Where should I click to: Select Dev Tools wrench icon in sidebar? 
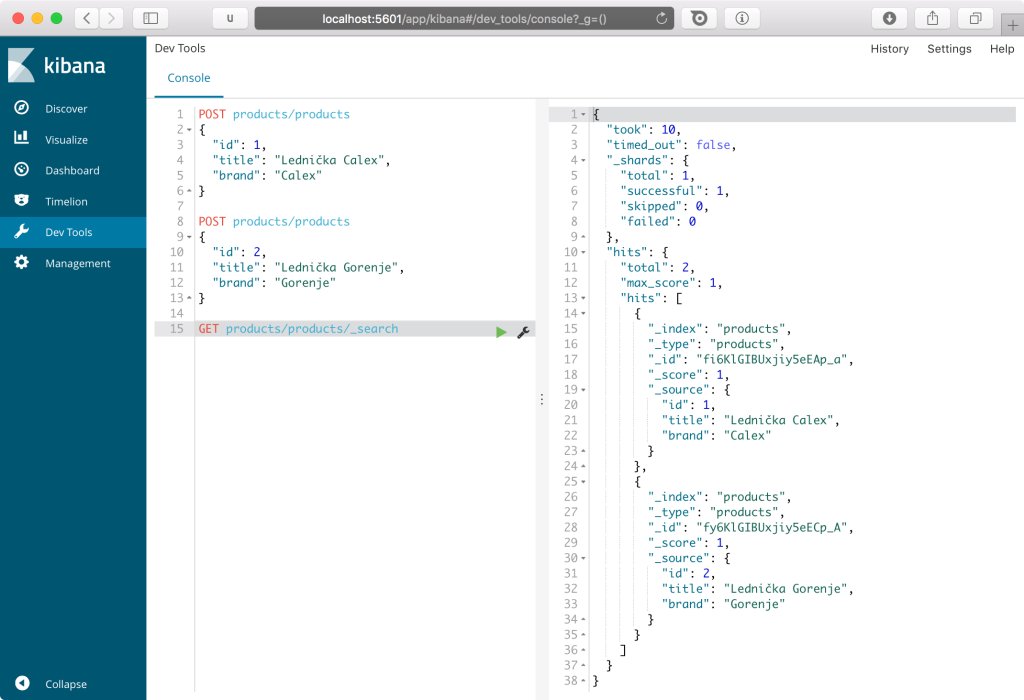[22, 232]
